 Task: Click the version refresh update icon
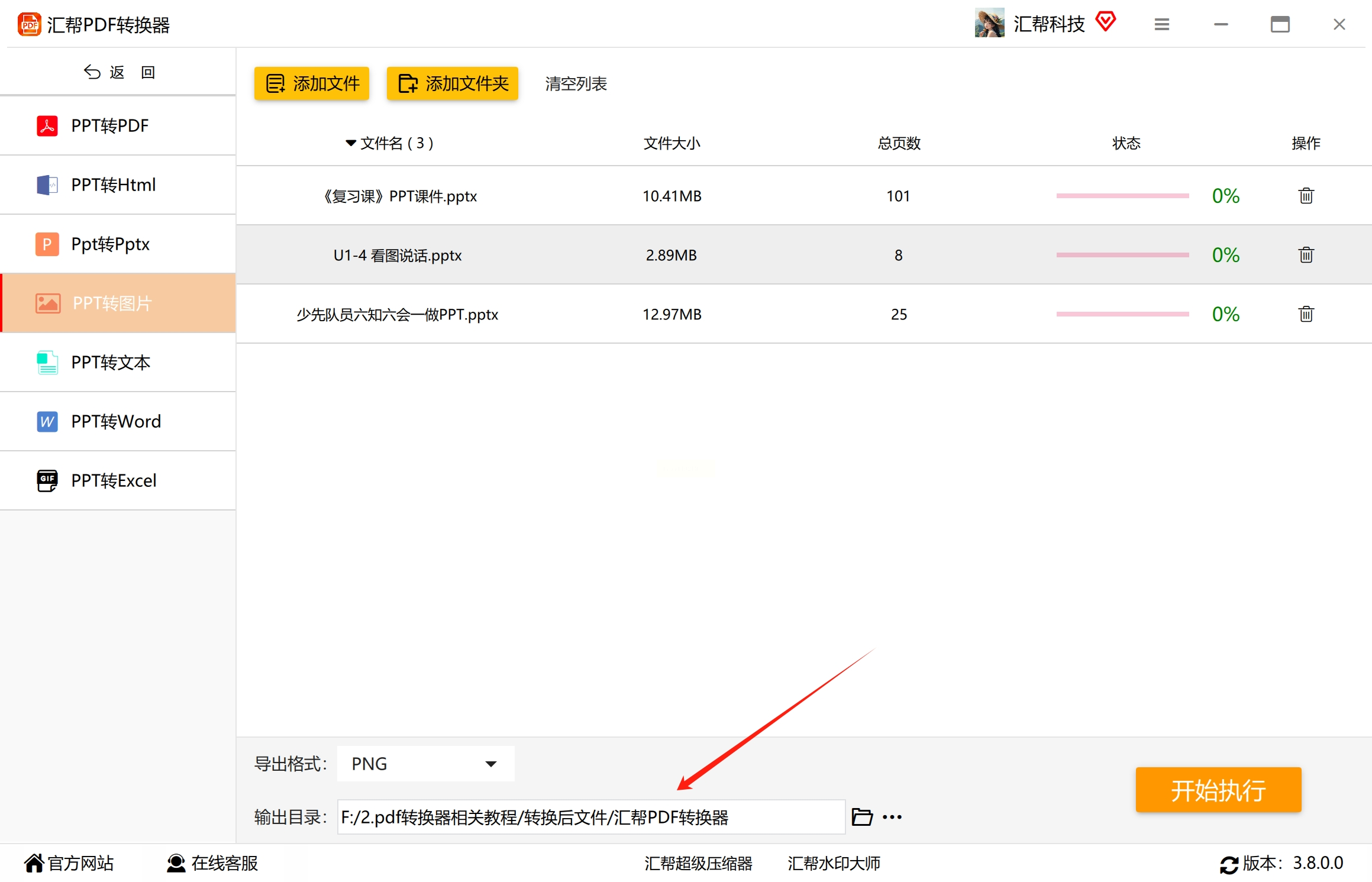[x=1229, y=864]
